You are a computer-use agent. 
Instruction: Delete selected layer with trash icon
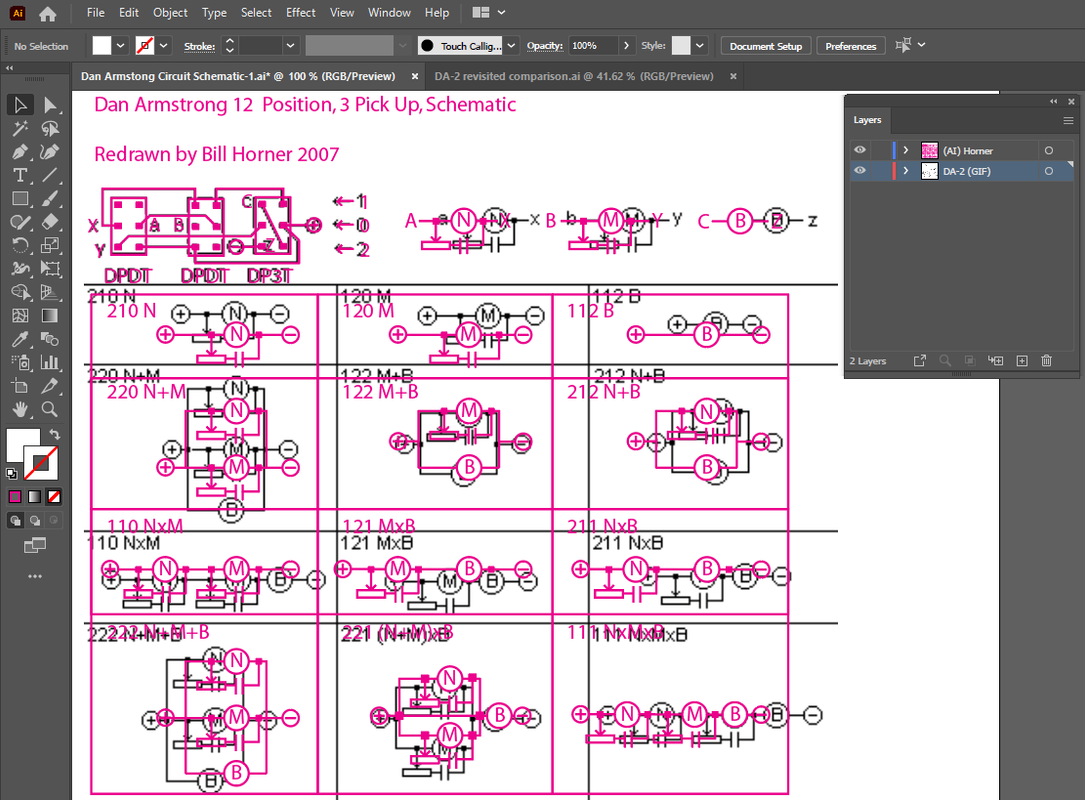(1046, 361)
